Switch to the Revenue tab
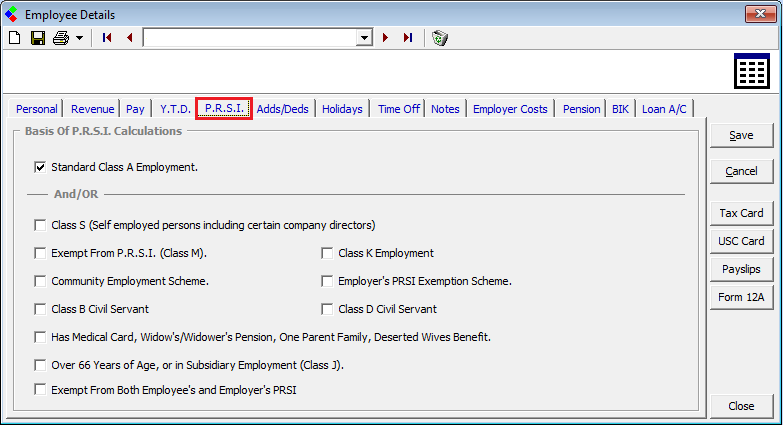This screenshot has width=783, height=425. tap(92, 109)
